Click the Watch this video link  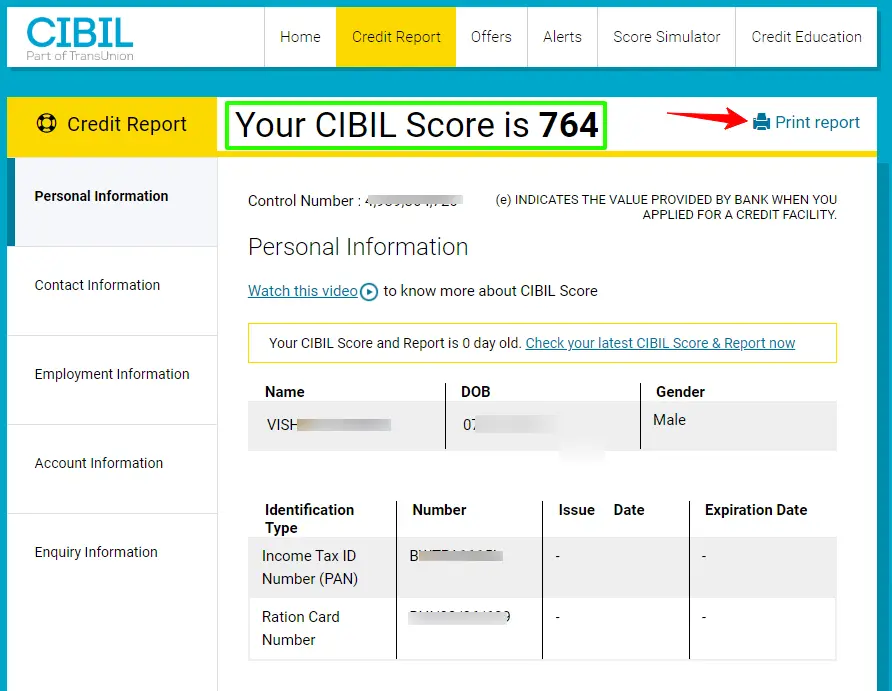pos(303,291)
